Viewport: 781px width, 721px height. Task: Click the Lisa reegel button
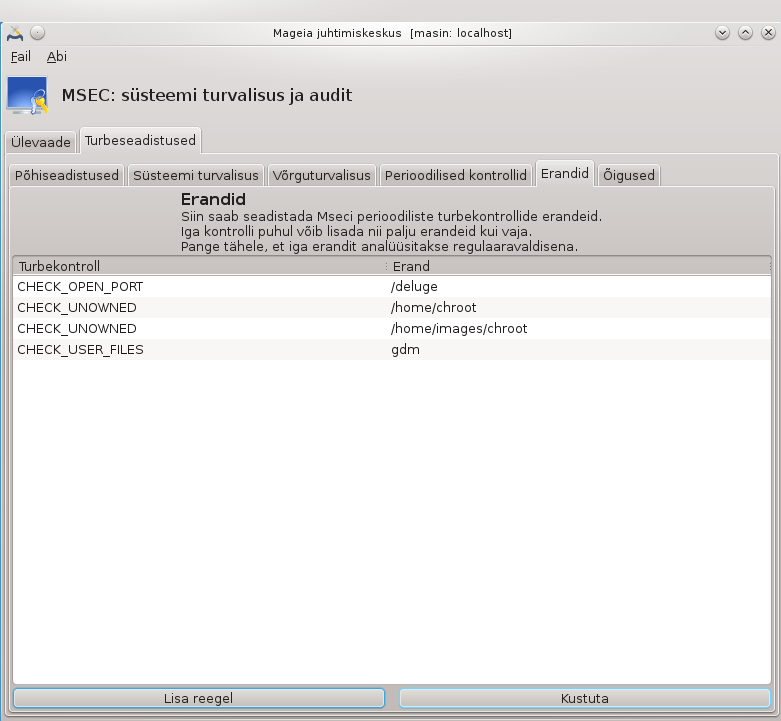[199, 698]
